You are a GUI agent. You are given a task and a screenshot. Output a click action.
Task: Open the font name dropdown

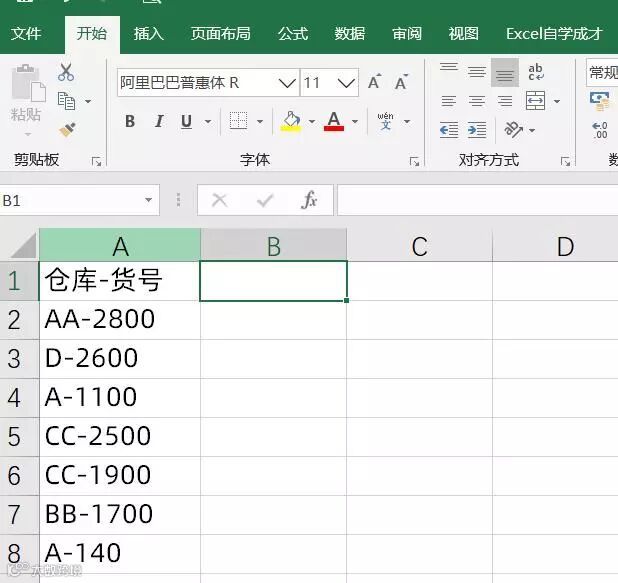point(287,83)
